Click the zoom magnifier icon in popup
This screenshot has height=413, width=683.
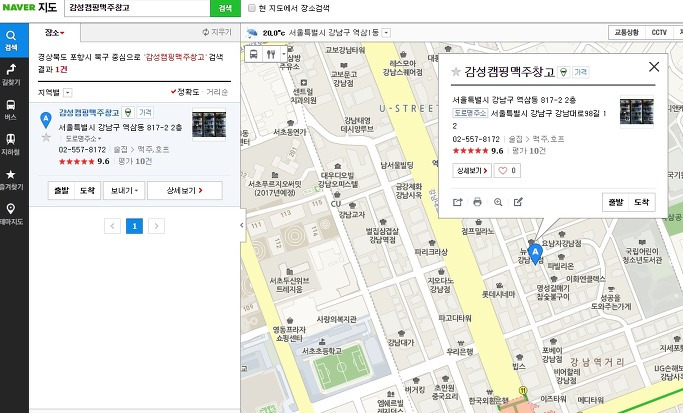tap(498, 202)
